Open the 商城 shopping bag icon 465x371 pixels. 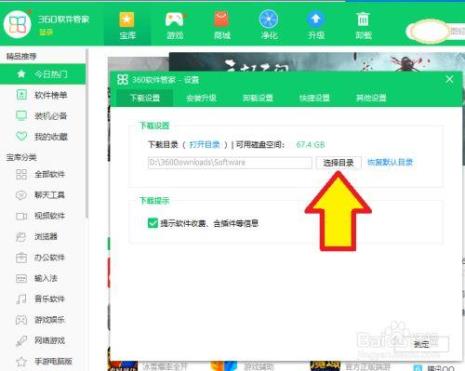point(222,19)
